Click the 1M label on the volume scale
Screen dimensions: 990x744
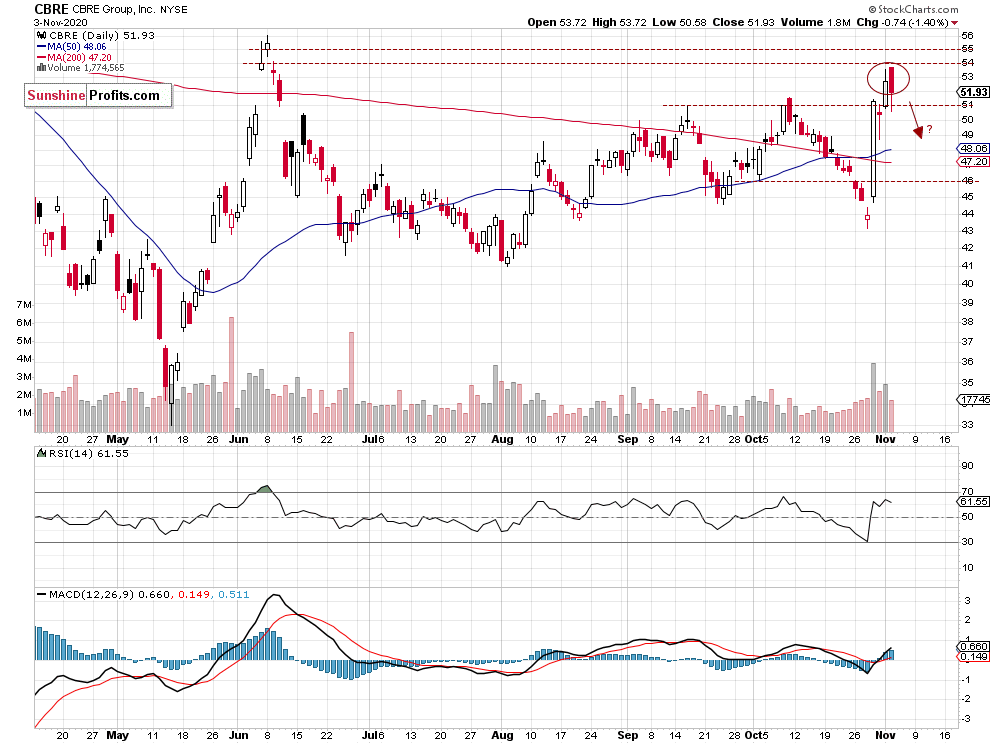pos(24,413)
